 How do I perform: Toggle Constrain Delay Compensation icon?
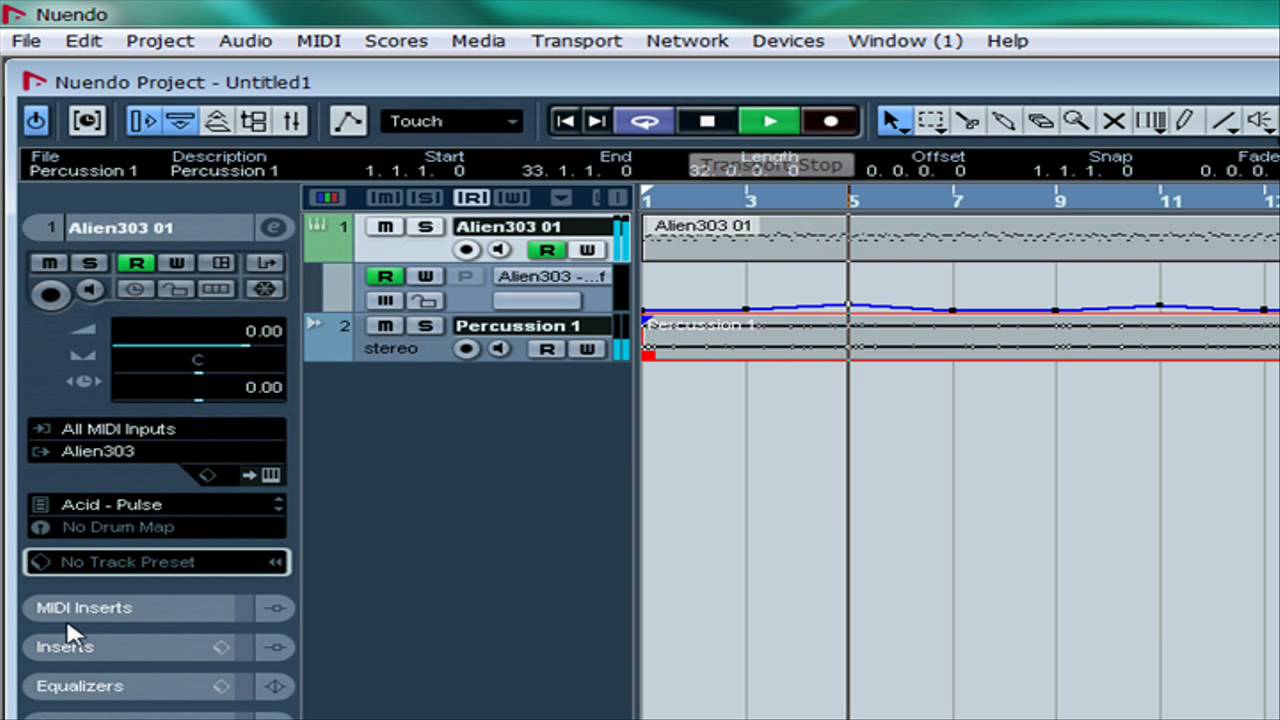pyautogui.click(x=87, y=121)
